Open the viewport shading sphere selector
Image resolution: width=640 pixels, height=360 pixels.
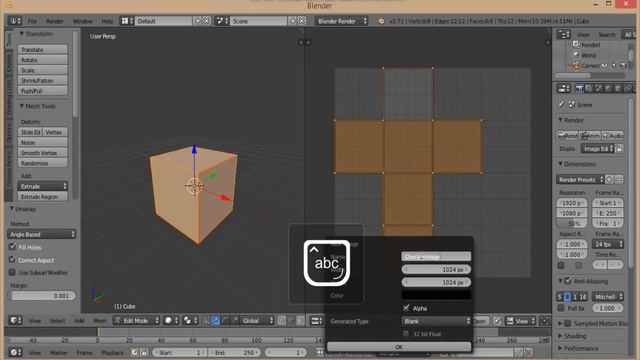(x=170, y=320)
